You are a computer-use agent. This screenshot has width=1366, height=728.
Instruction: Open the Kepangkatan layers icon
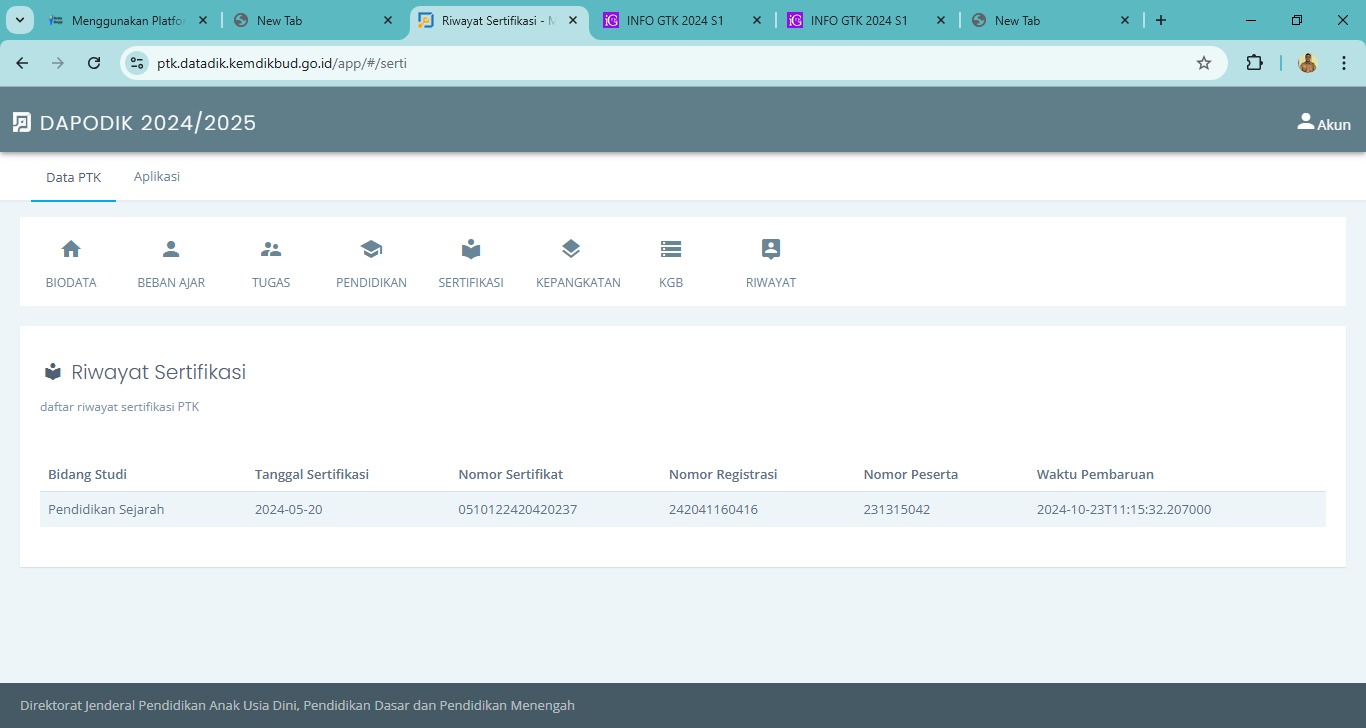pyautogui.click(x=571, y=250)
